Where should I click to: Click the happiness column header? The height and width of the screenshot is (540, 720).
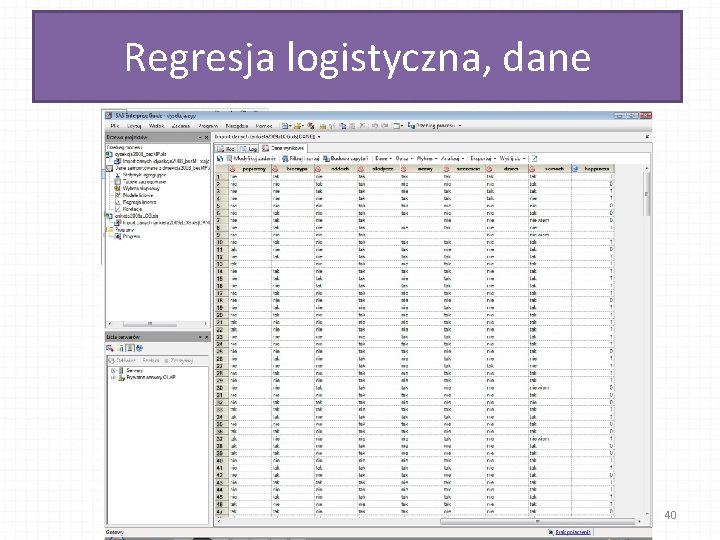(592, 169)
